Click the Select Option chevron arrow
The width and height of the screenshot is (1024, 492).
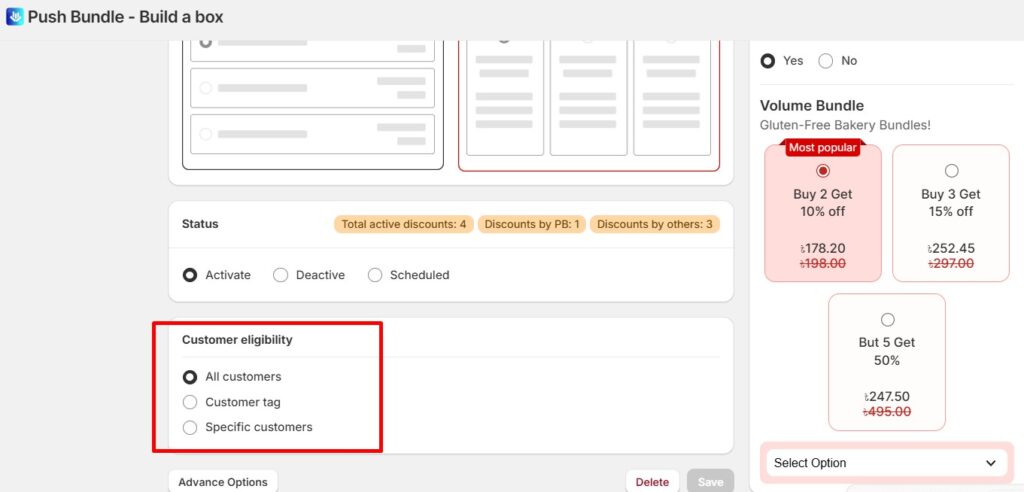click(991, 463)
